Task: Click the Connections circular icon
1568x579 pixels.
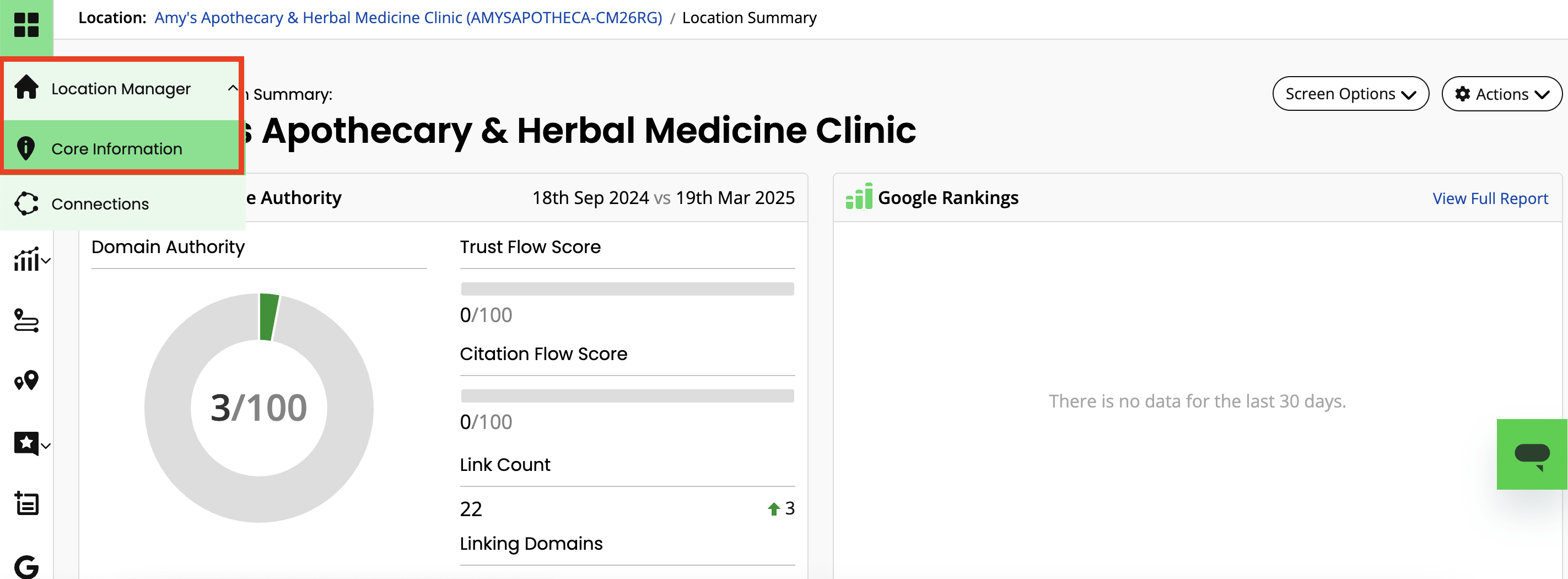Action: 26,203
